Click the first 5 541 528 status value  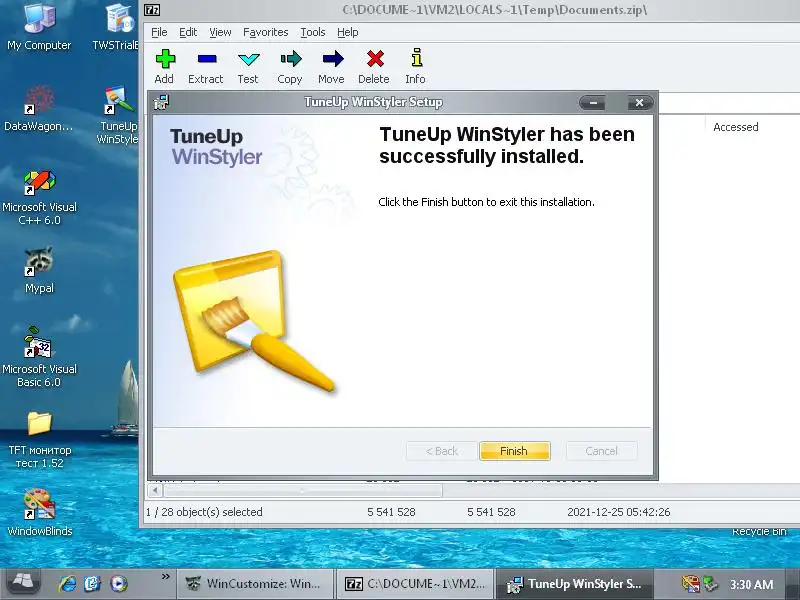(391, 512)
